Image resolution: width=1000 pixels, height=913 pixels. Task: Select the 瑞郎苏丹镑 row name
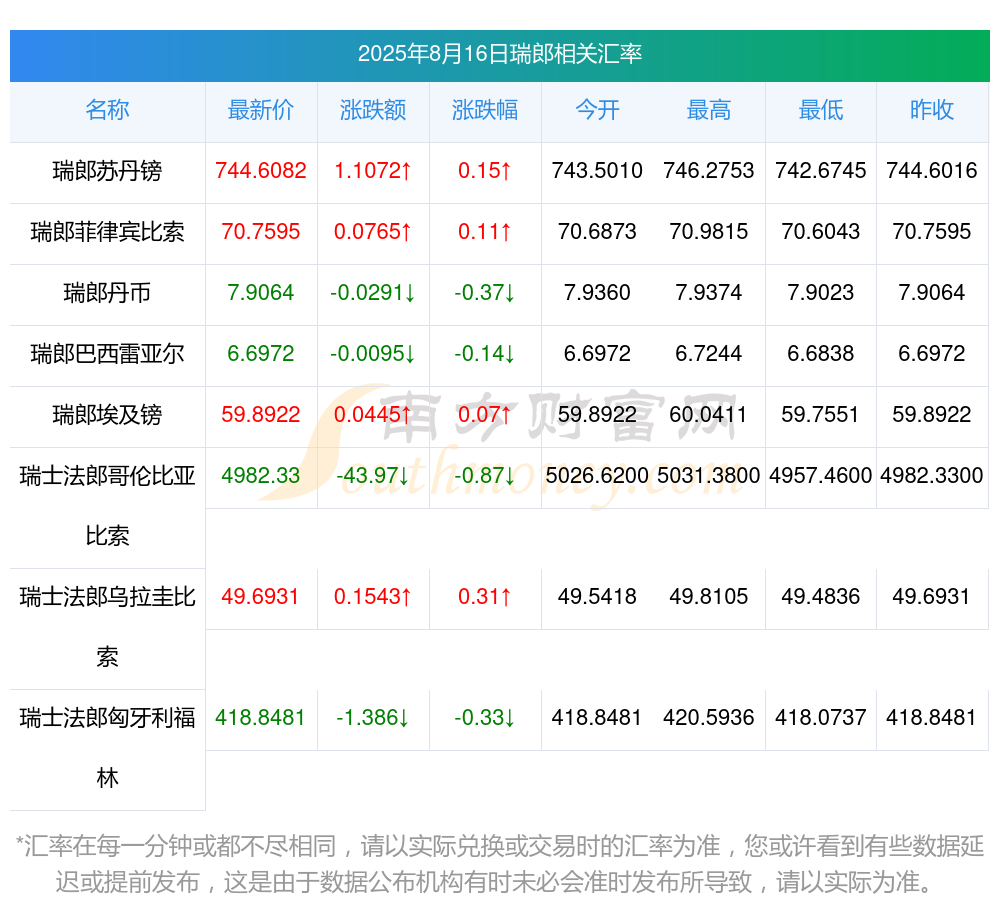(107, 171)
